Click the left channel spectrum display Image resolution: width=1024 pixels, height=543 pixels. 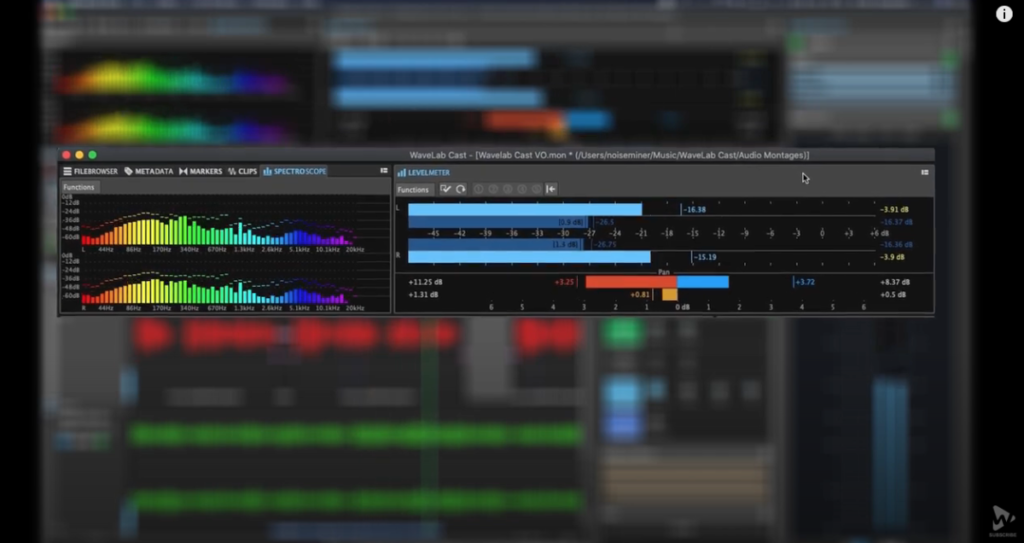click(x=220, y=228)
